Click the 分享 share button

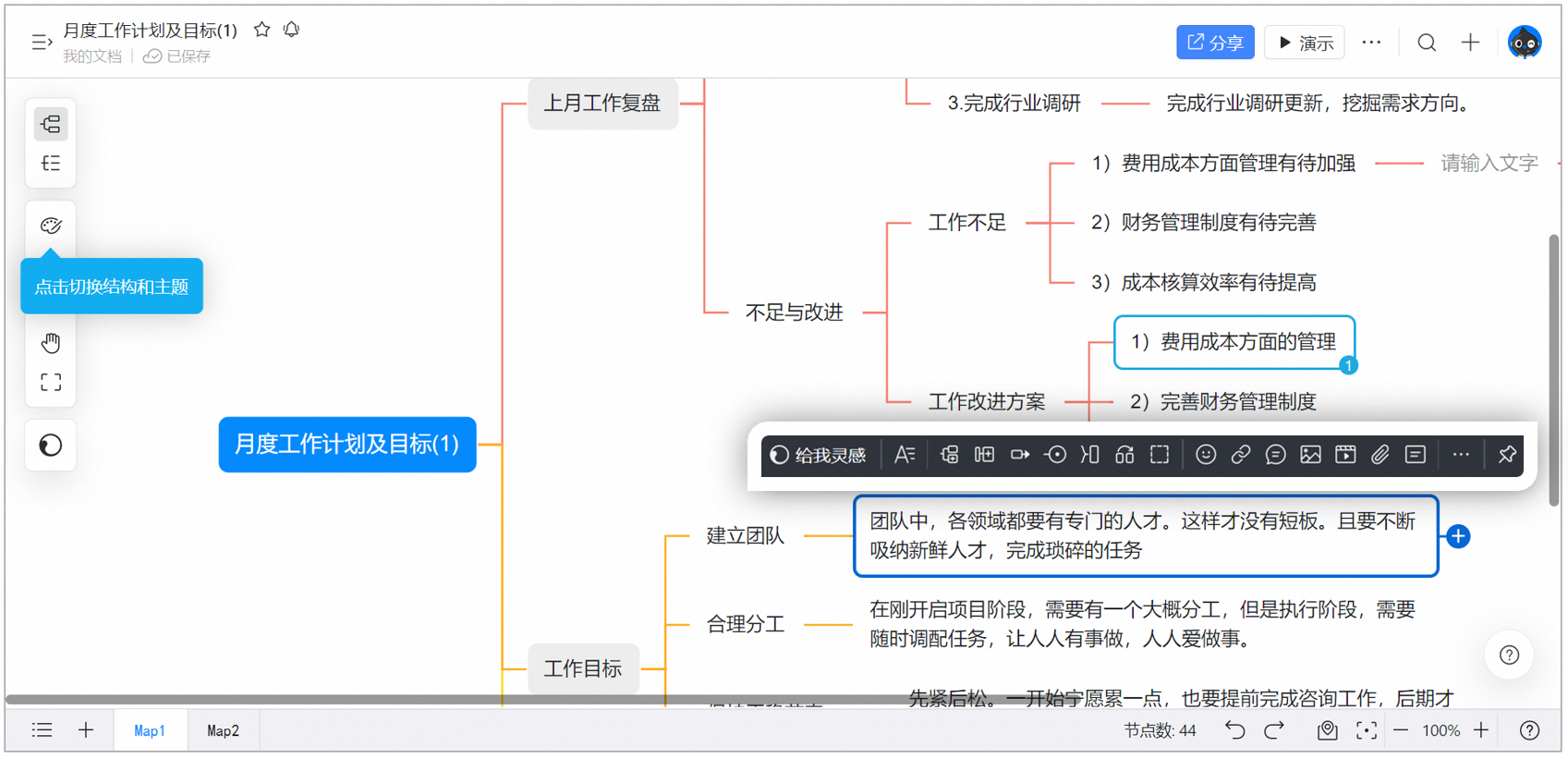point(1215,43)
